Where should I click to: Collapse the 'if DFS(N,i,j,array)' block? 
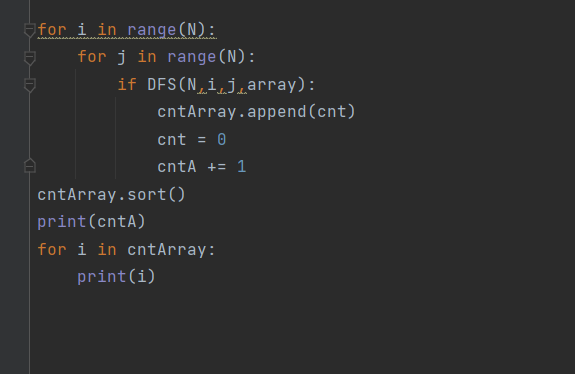30,85
